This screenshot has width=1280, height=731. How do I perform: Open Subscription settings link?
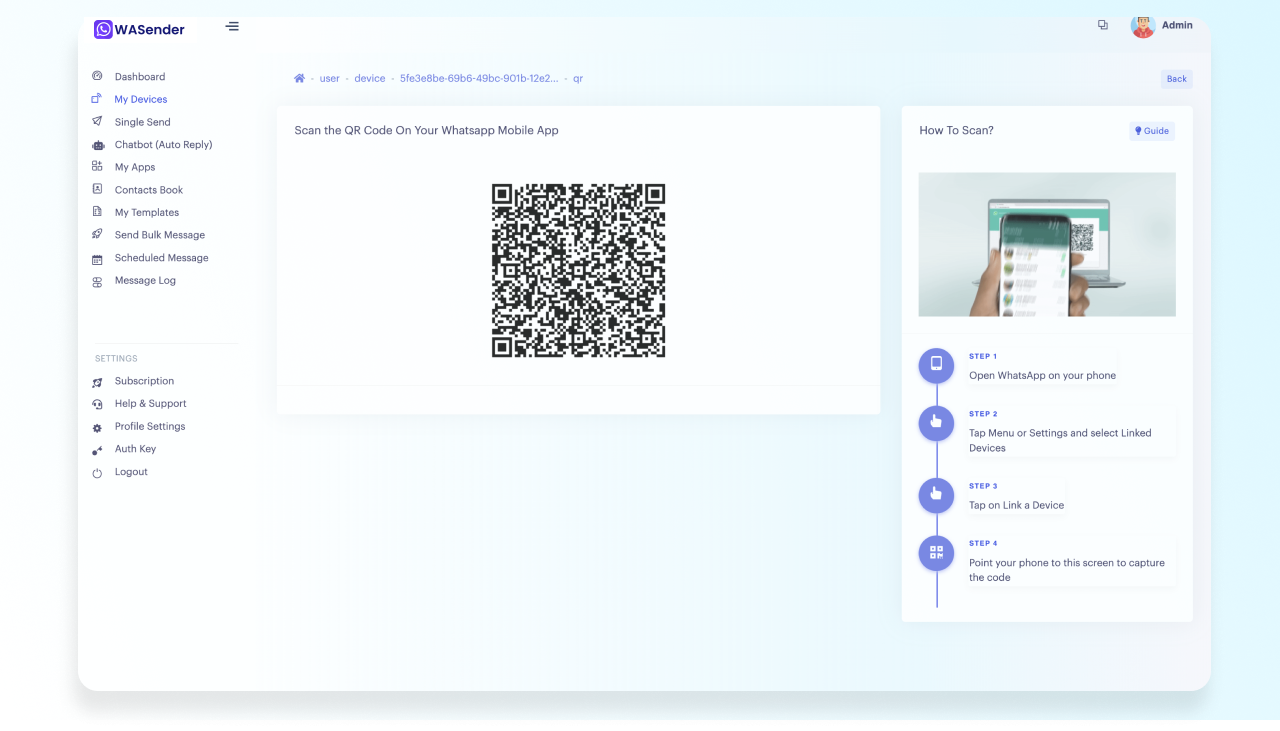(x=144, y=381)
